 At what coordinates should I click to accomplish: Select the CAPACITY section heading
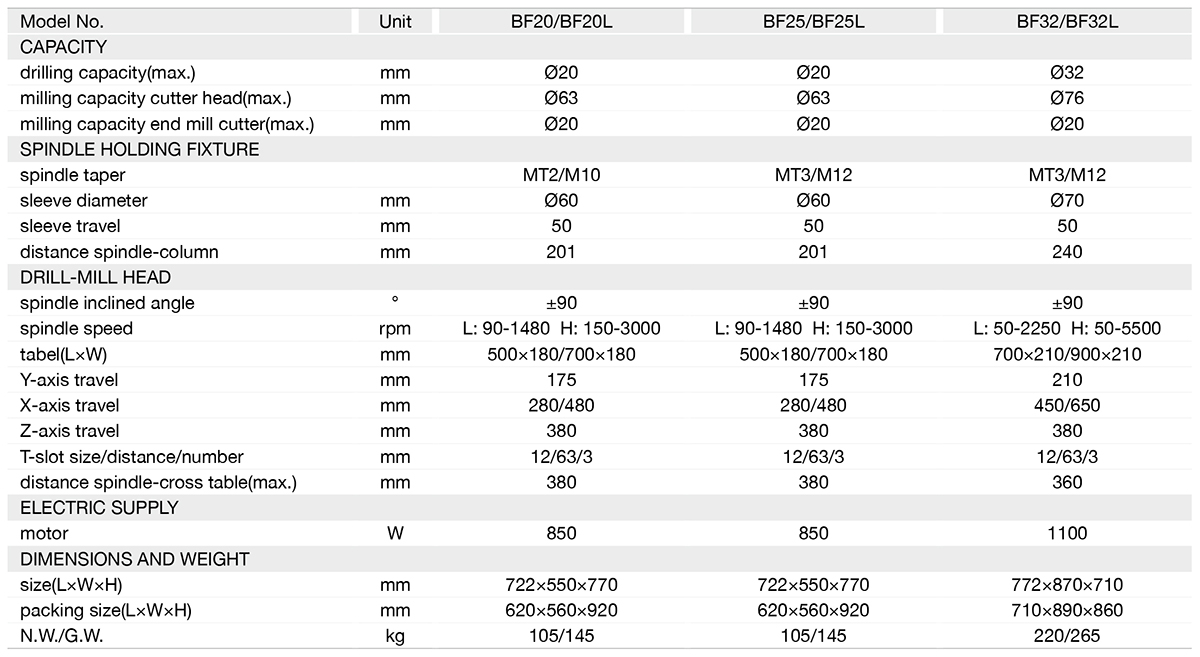[63, 47]
